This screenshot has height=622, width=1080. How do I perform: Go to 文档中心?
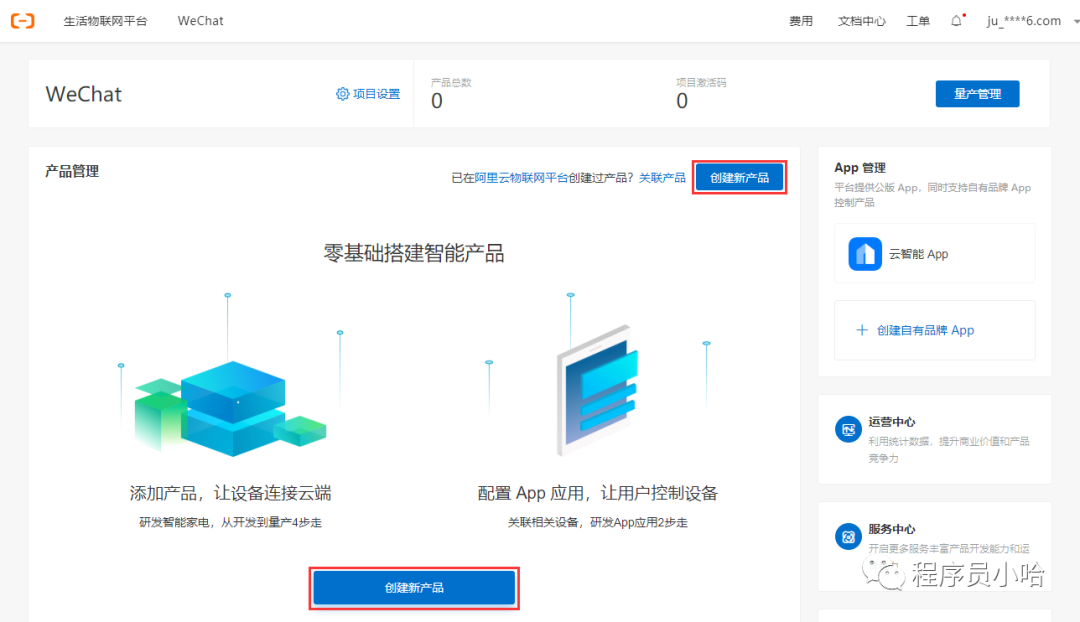pos(861,21)
